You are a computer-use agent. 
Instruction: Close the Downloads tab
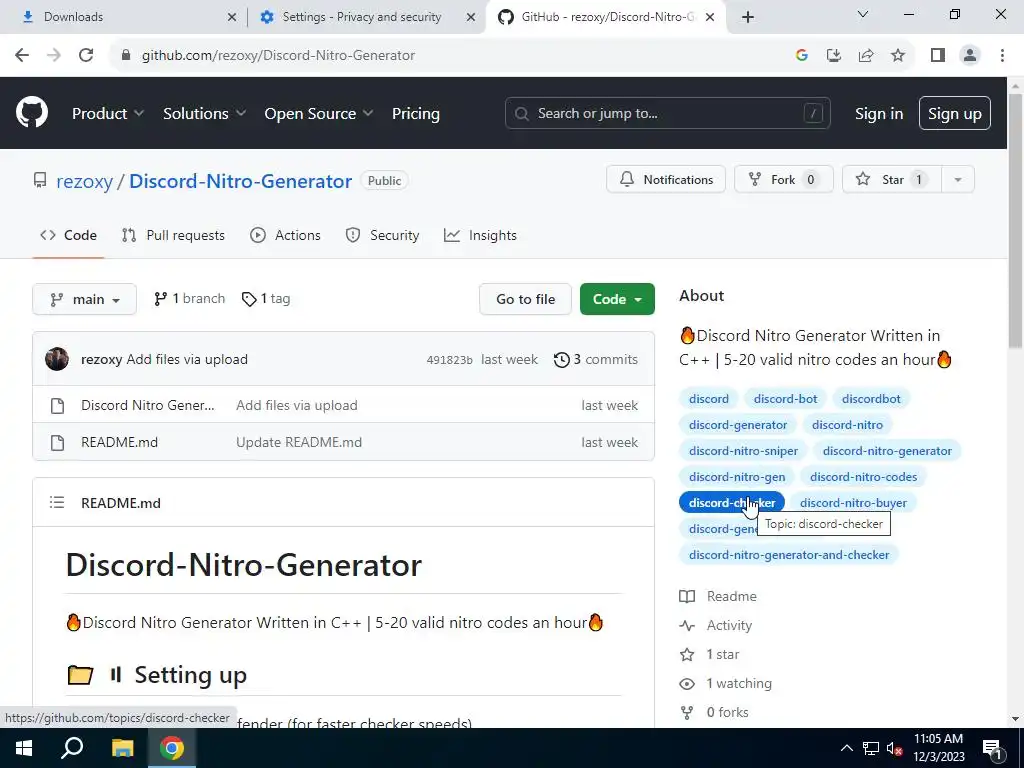(231, 17)
